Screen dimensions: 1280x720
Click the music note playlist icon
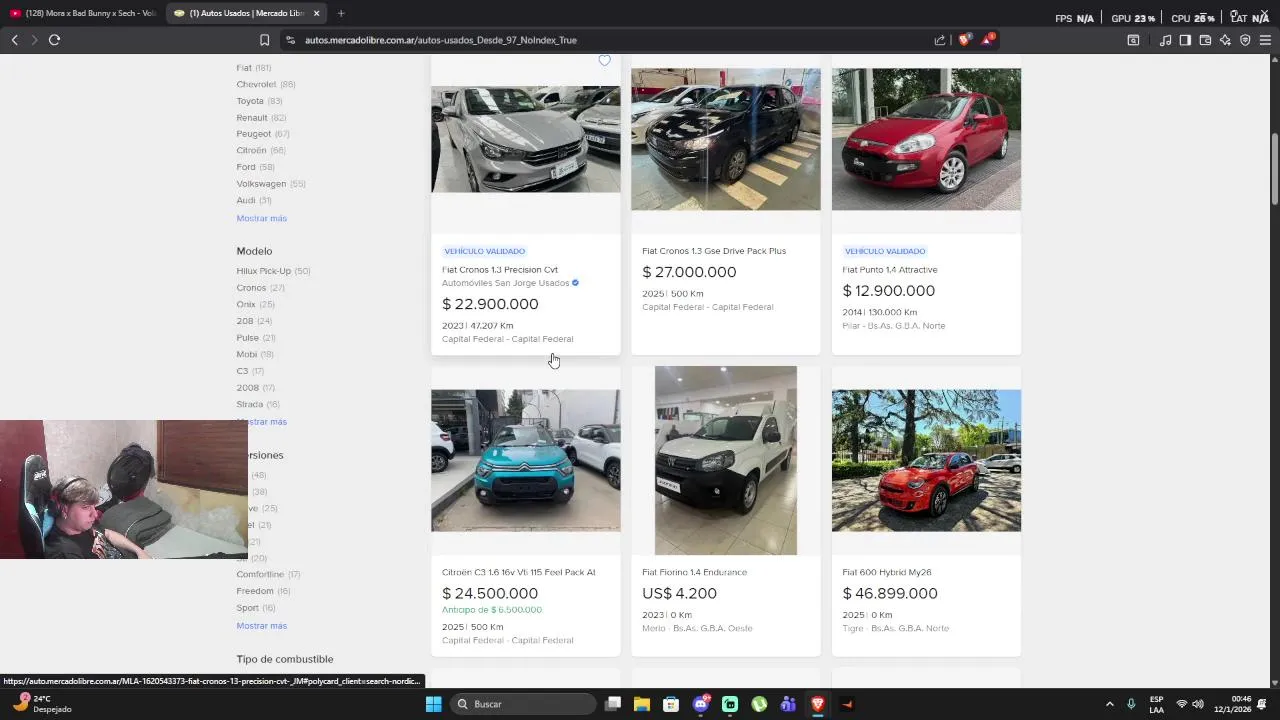pos(1165,40)
